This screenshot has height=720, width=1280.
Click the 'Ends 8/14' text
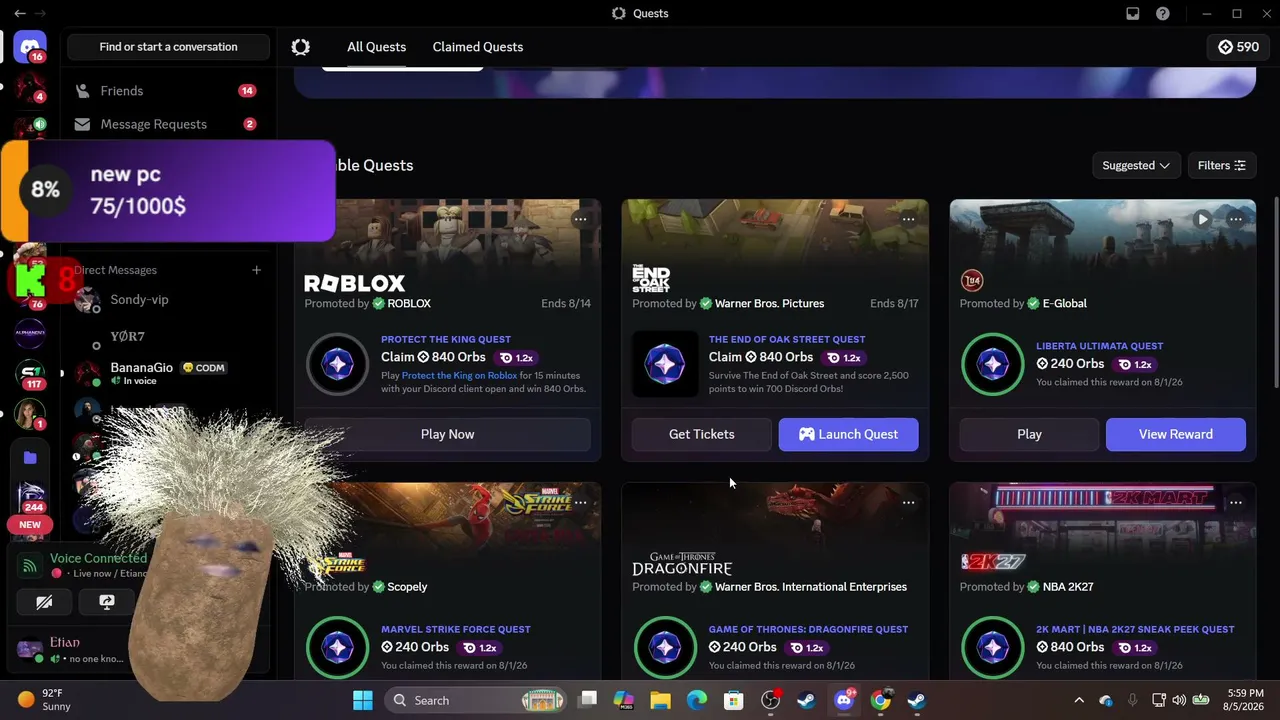pos(566,303)
